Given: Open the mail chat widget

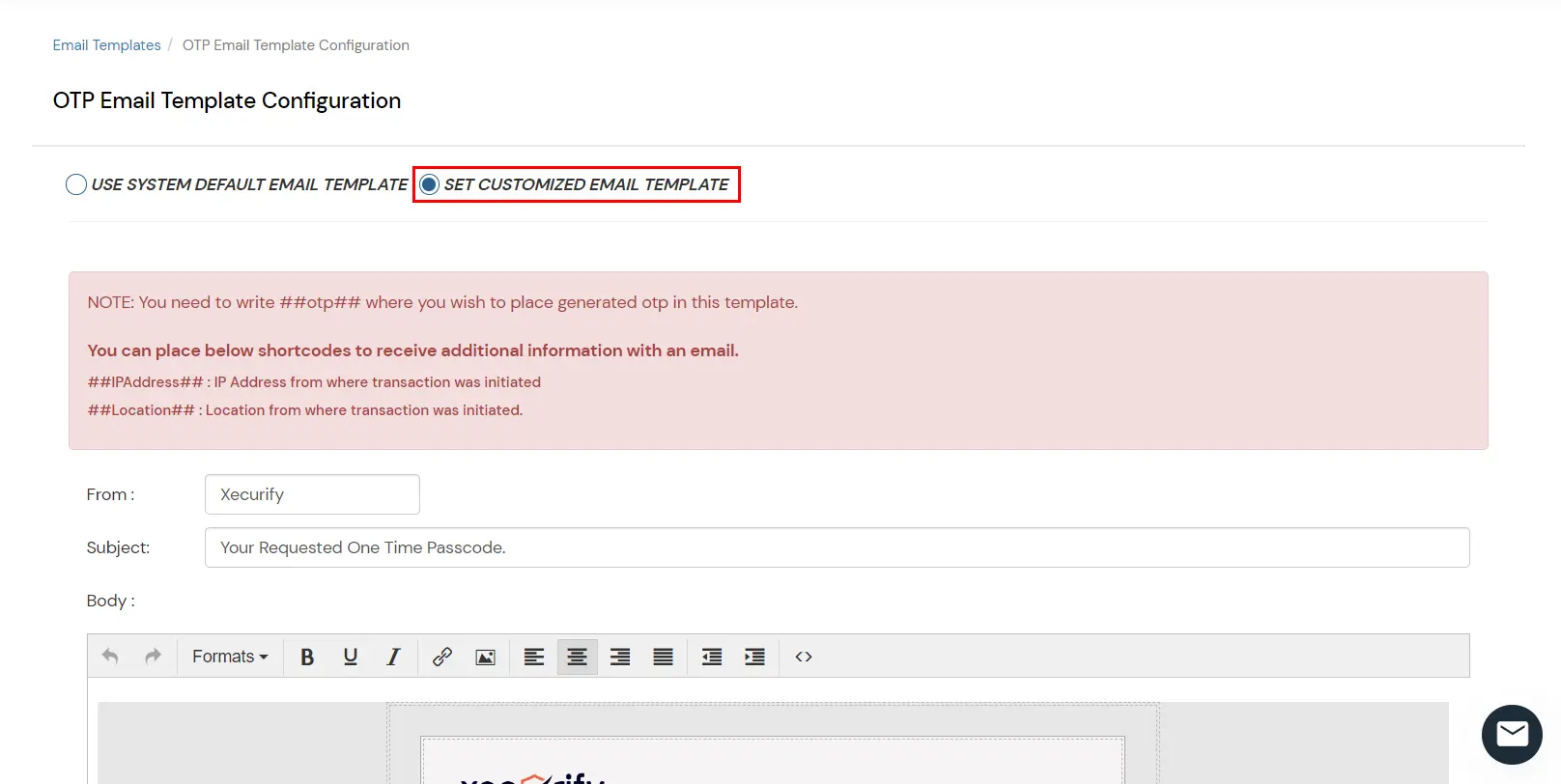Looking at the screenshot, I should [x=1512, y=735].
